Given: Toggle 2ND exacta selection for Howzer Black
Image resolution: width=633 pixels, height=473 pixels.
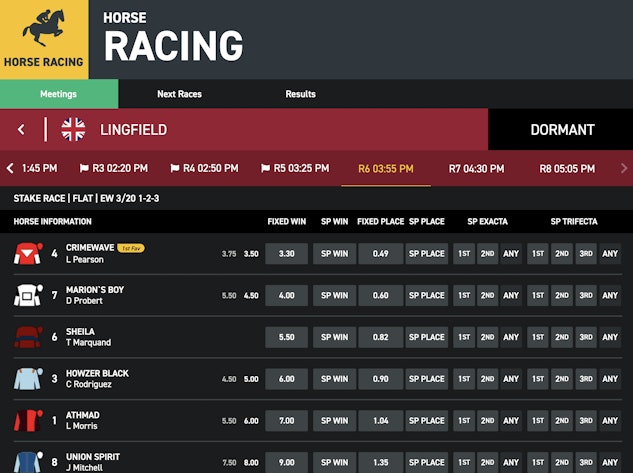Looking at the screenshot, I should (487, 380).
